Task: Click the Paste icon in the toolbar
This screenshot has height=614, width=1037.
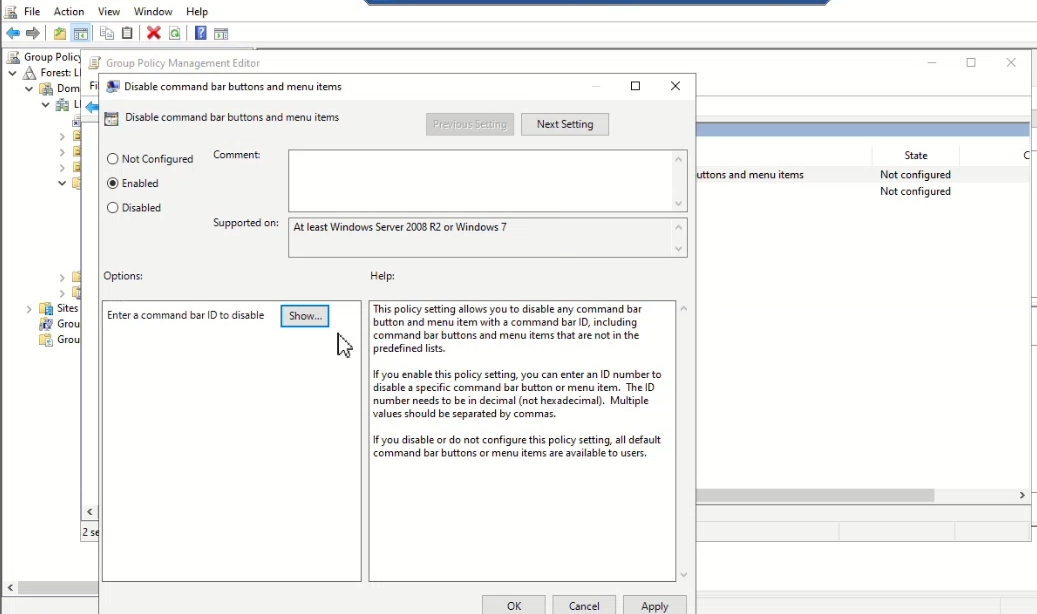Action: [126, 33]
